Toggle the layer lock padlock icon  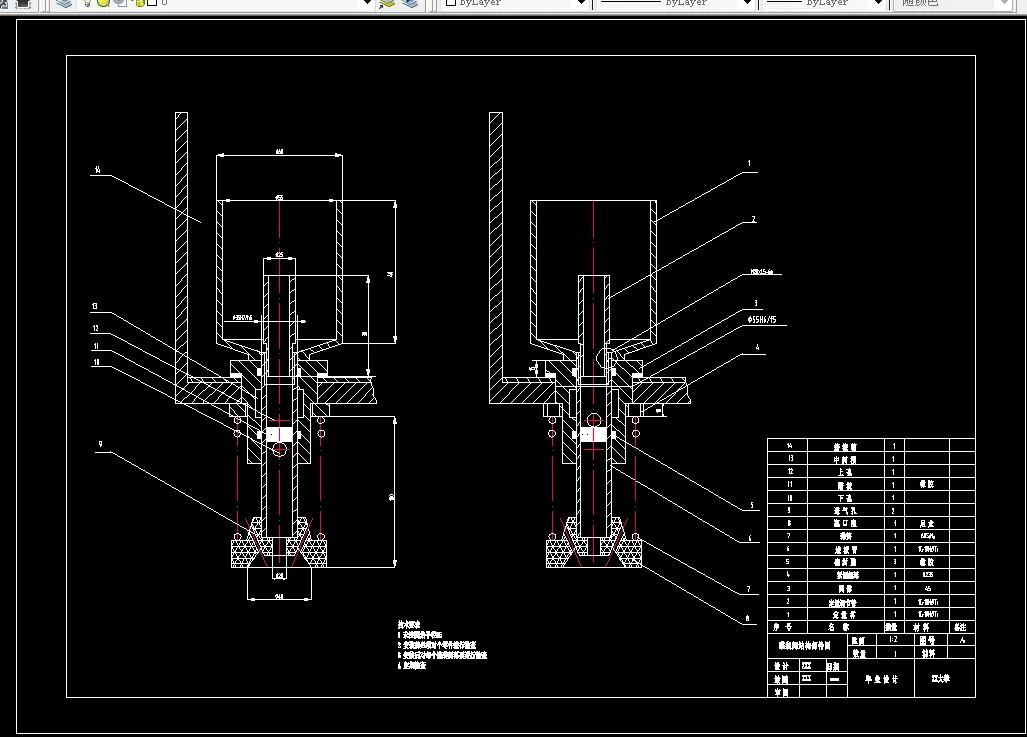tap(139, 3)
